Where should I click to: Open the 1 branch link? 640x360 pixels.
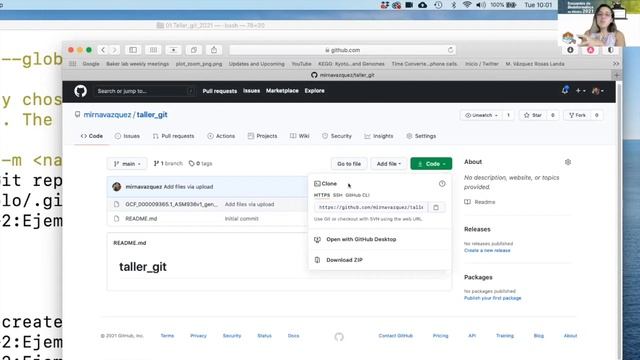168,164
